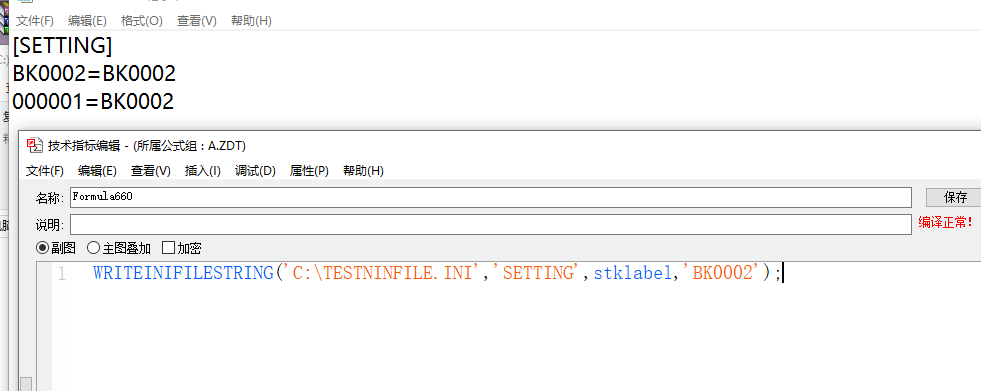
Task: Click the 000001=BK0002 line in Notepad
Action: 93,101
